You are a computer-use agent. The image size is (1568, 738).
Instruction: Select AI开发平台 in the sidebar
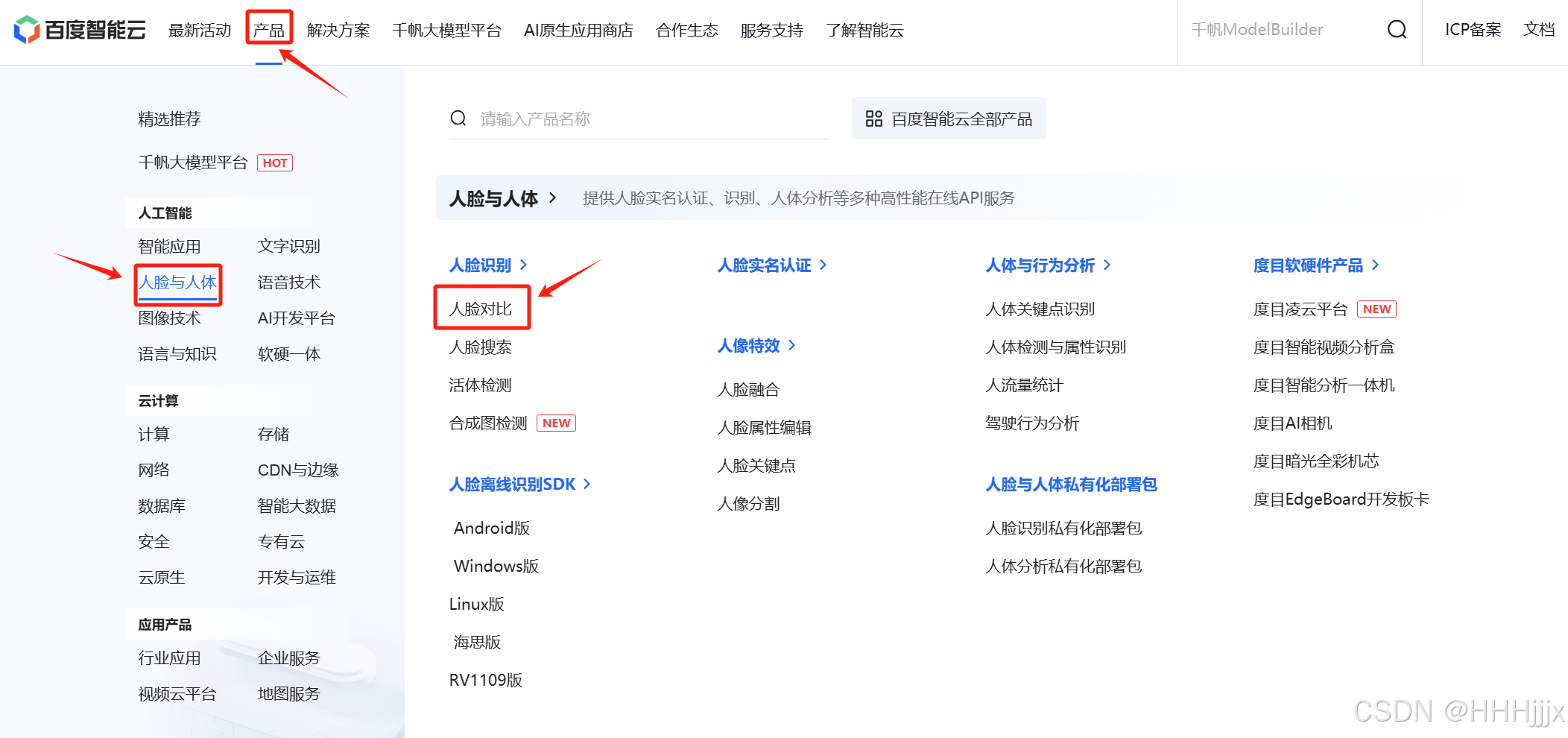pos(297,318)
